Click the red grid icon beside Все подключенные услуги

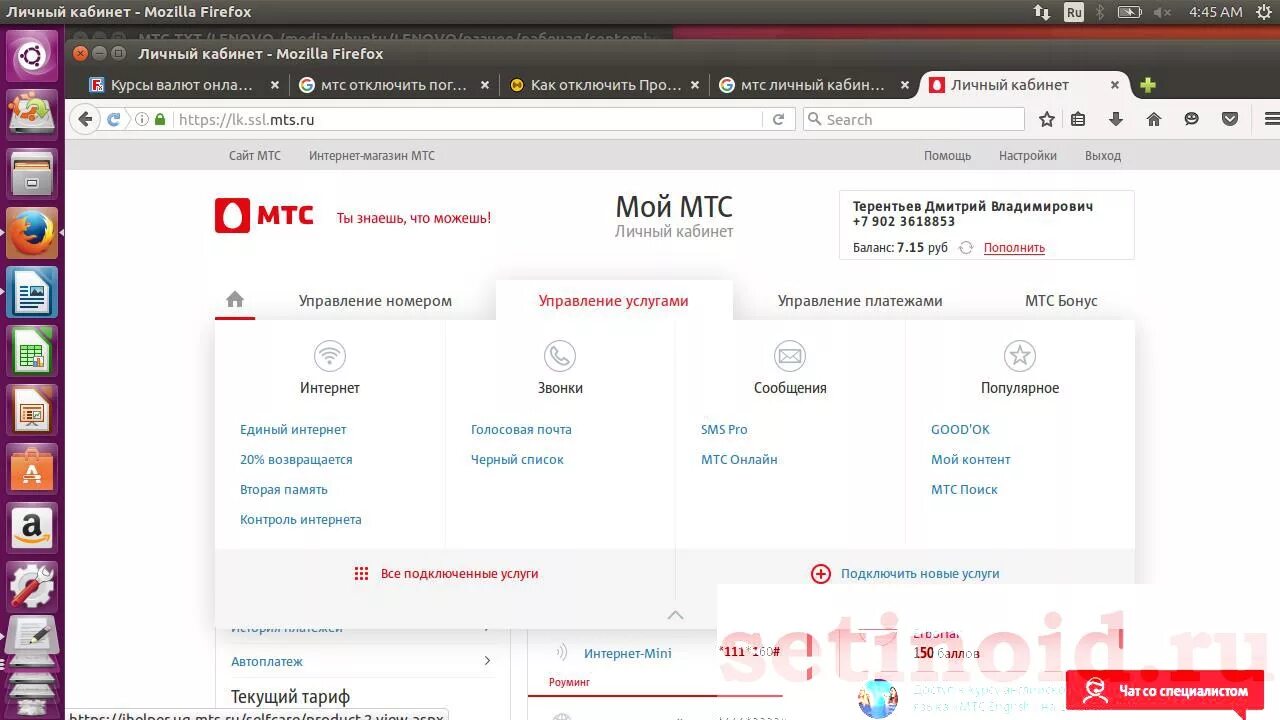click(362, 574)
